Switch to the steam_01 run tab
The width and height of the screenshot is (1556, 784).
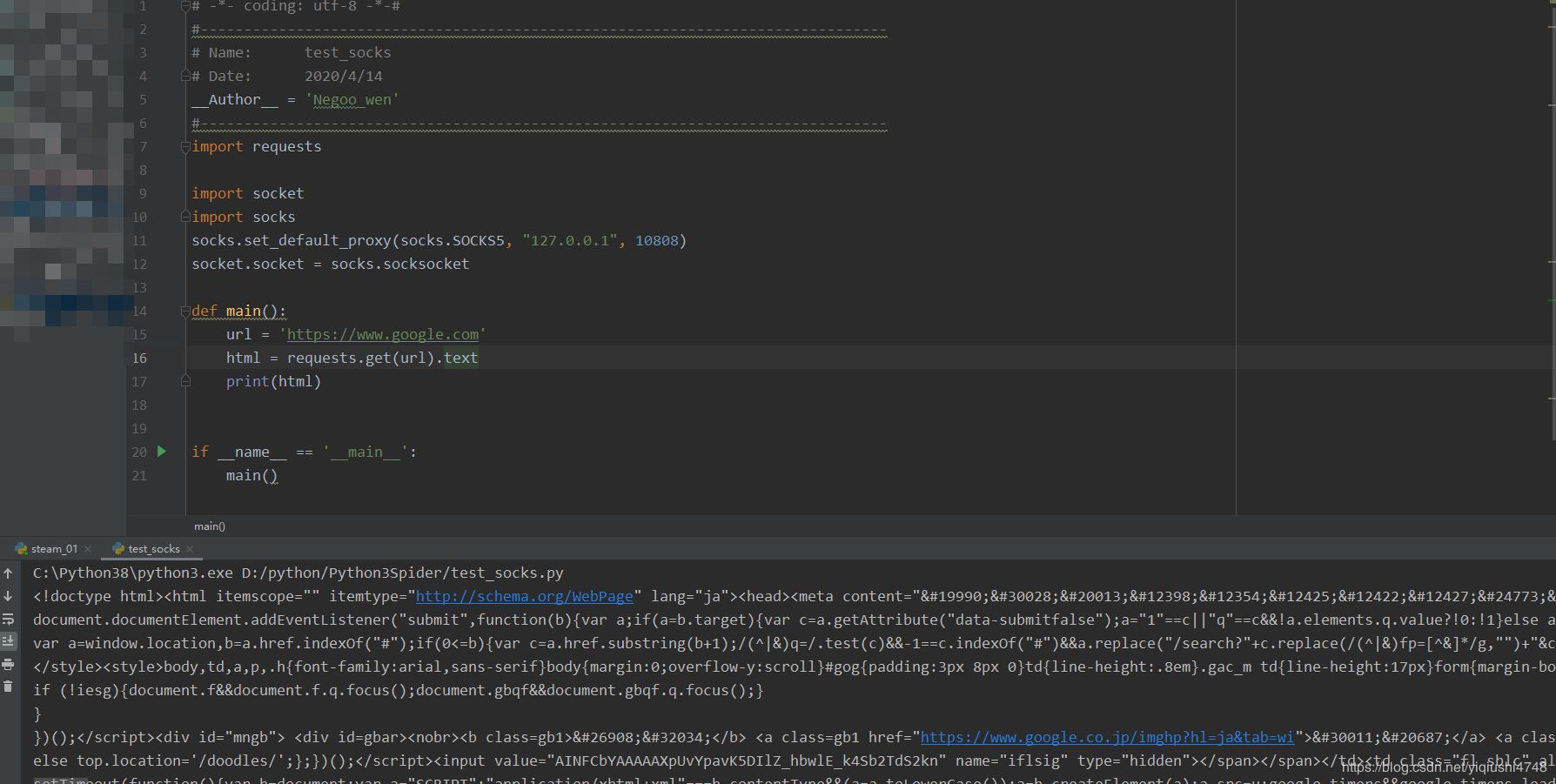[53, 549]
